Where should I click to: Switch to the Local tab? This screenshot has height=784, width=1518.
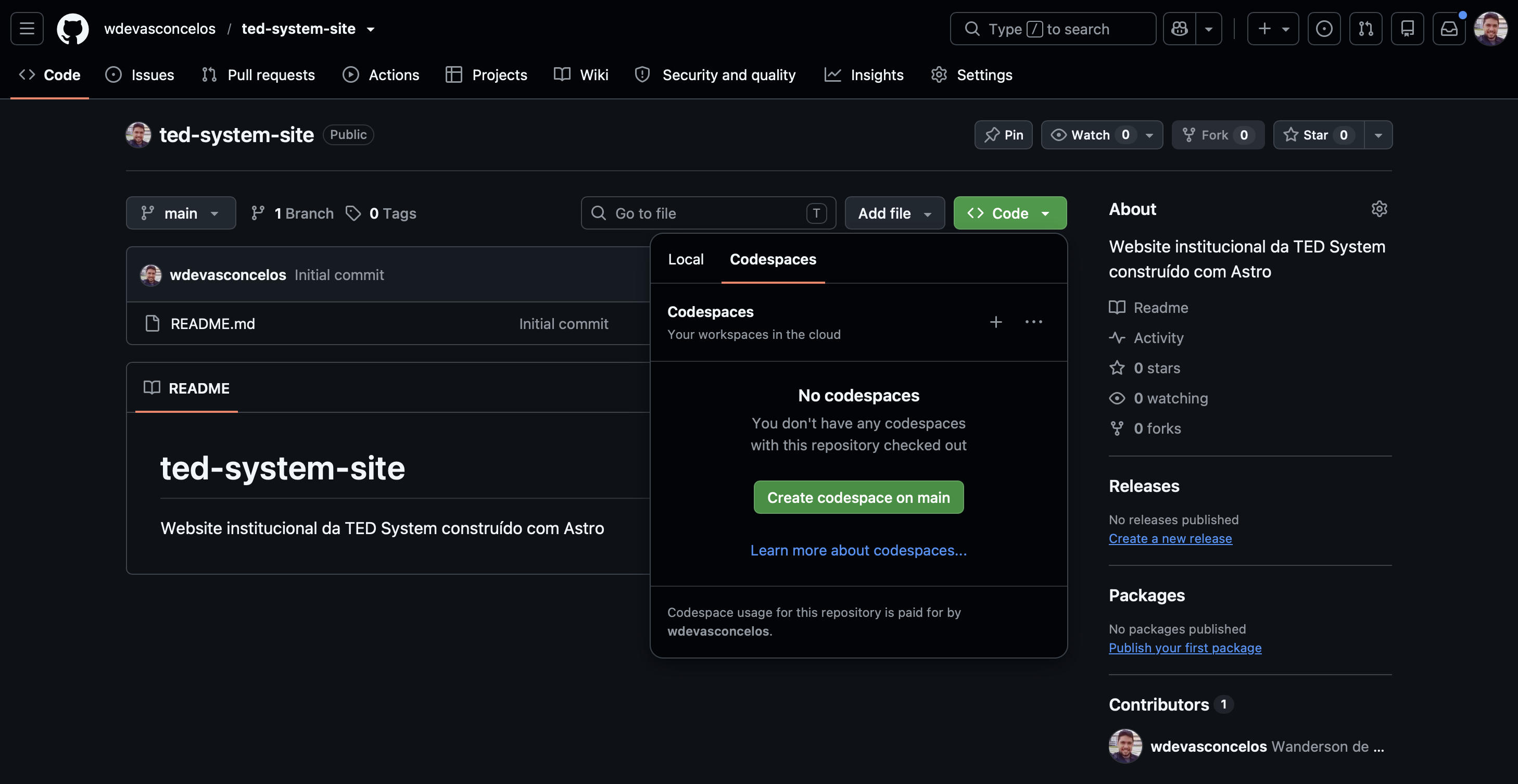point(686,259)
